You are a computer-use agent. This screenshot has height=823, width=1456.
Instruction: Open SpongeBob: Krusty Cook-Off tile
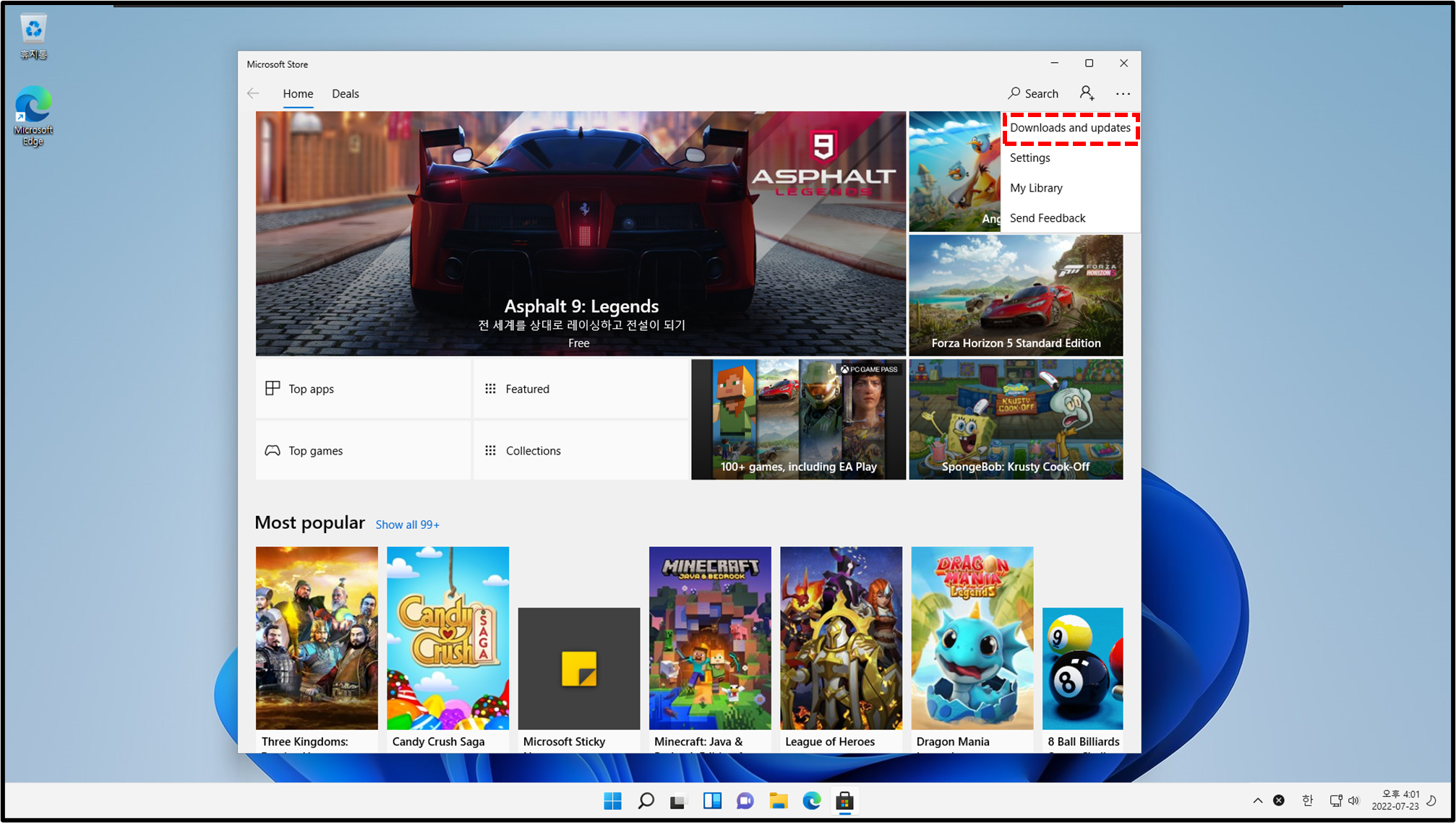pos(1016,419)
